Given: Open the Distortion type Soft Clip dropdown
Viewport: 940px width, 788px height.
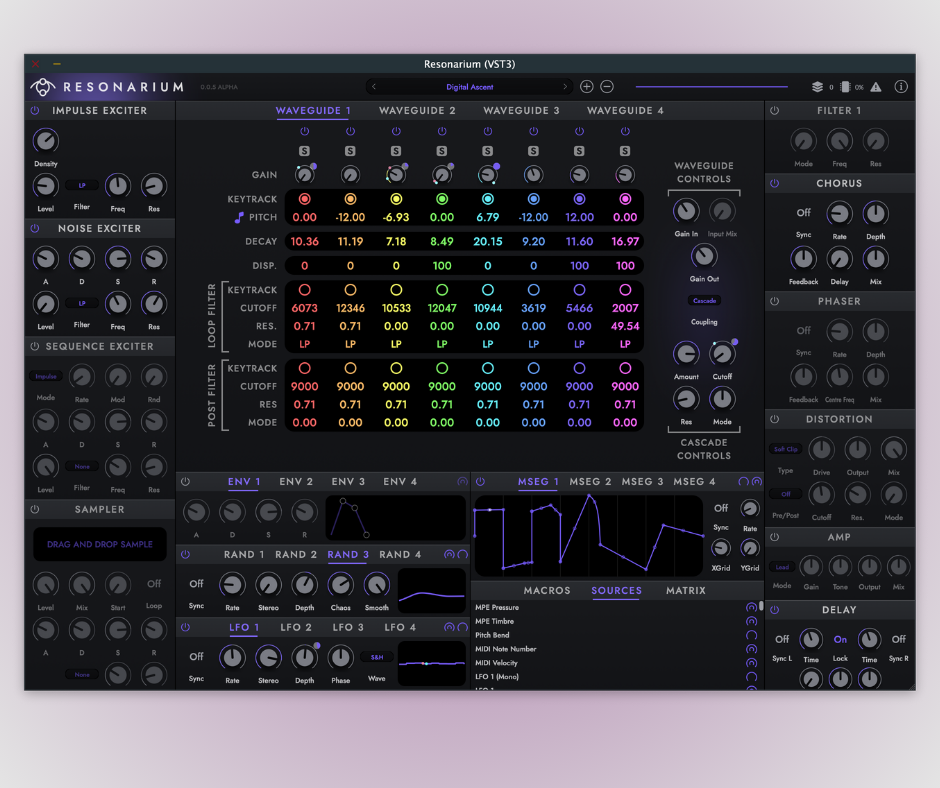Looking at the screenshot, I should (x=785, y=450).
